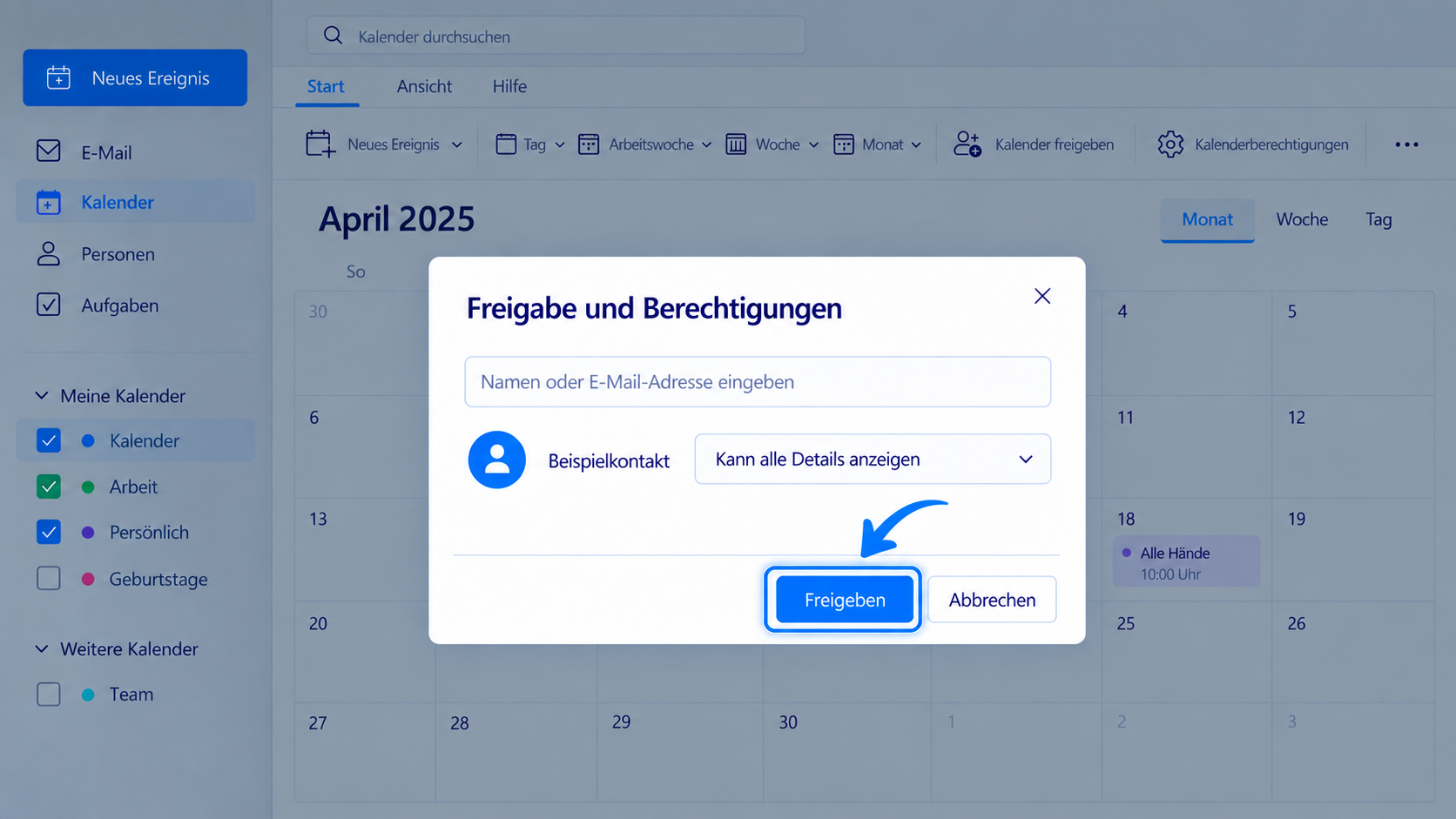Select the Kalender icon in sidebar

coord(49,202)
